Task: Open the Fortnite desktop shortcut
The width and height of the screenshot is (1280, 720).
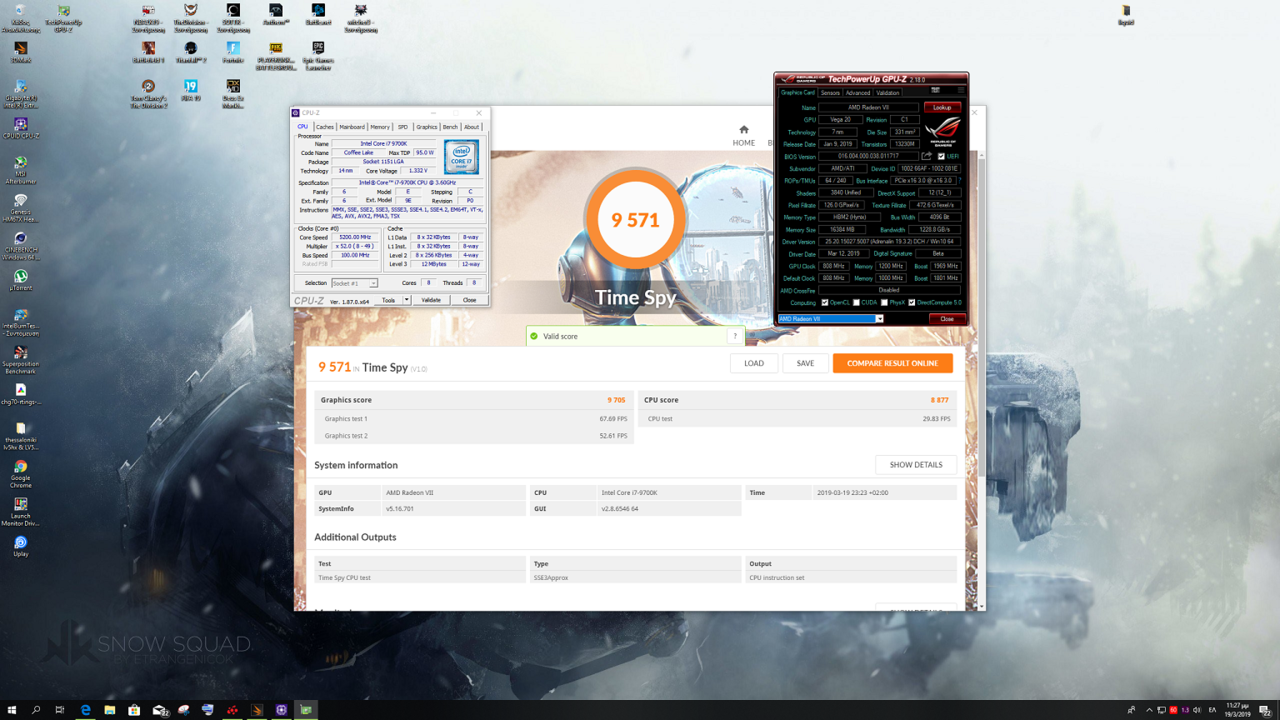Action: click(x=233, y=52)
